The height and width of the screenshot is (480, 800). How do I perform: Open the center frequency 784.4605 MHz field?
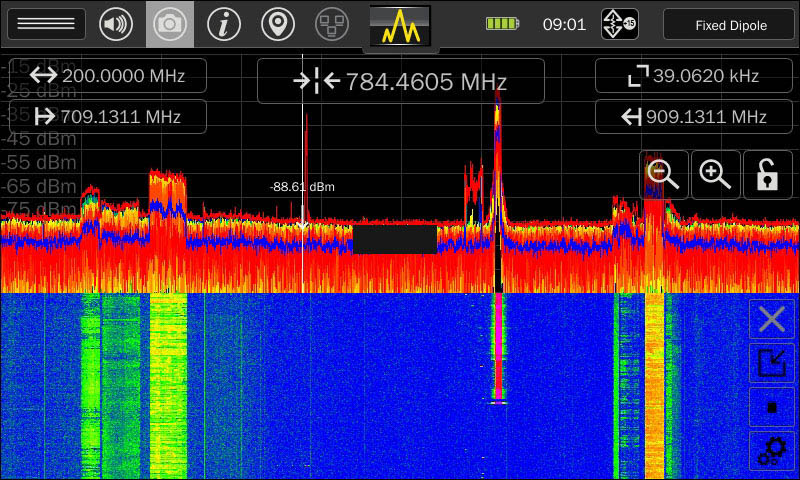pos(400,81)
